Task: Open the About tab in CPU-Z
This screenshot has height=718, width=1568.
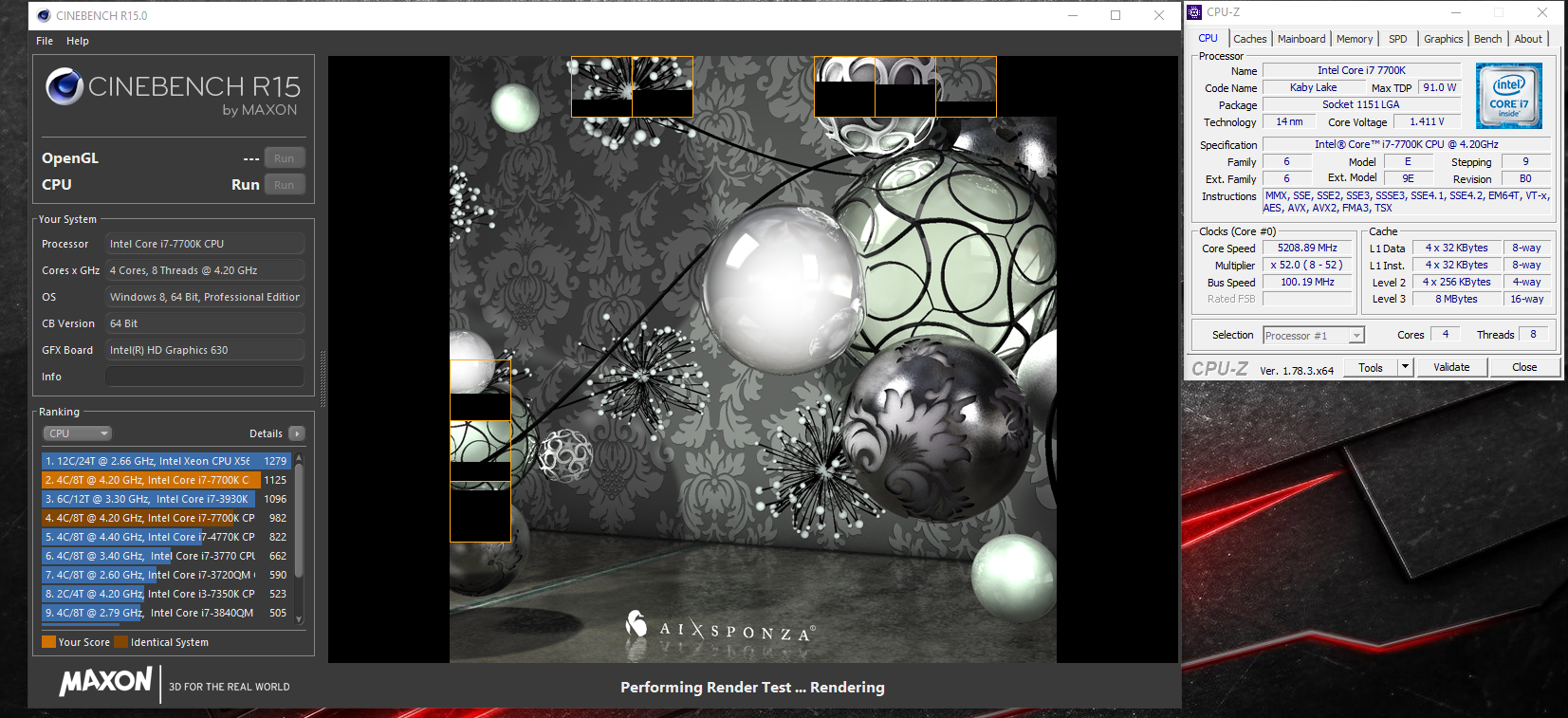Action: pos(1528,39)
